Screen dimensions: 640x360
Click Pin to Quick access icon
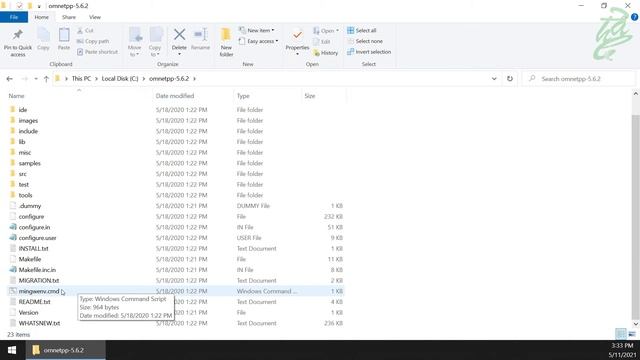coord(18,35)
